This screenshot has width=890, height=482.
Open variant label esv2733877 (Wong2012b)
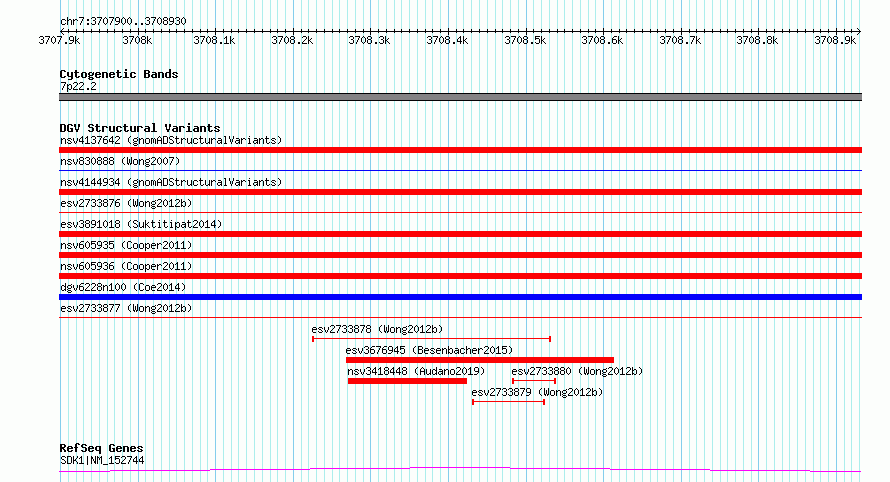(126, 308)
